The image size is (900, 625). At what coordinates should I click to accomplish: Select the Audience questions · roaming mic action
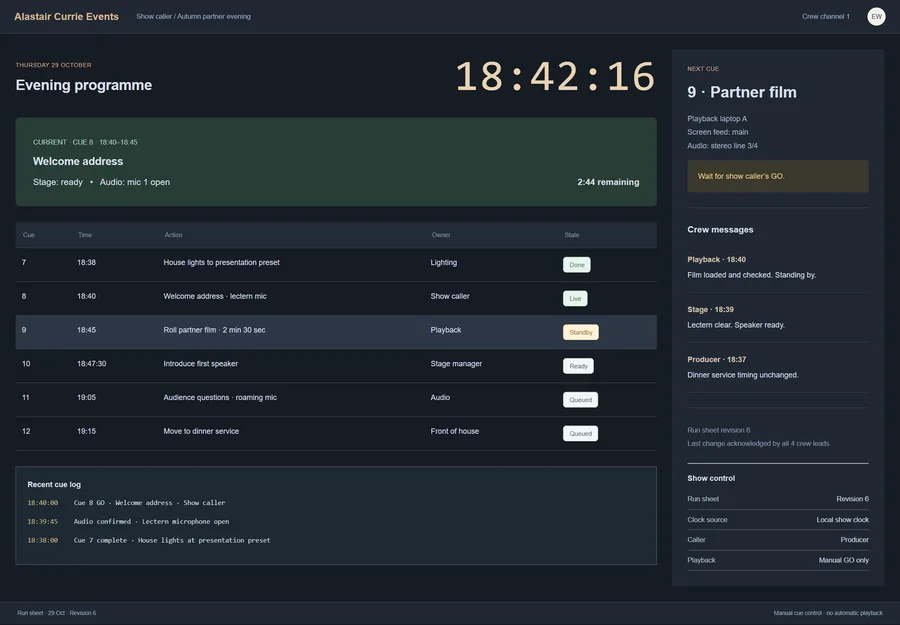pos(220,398)
